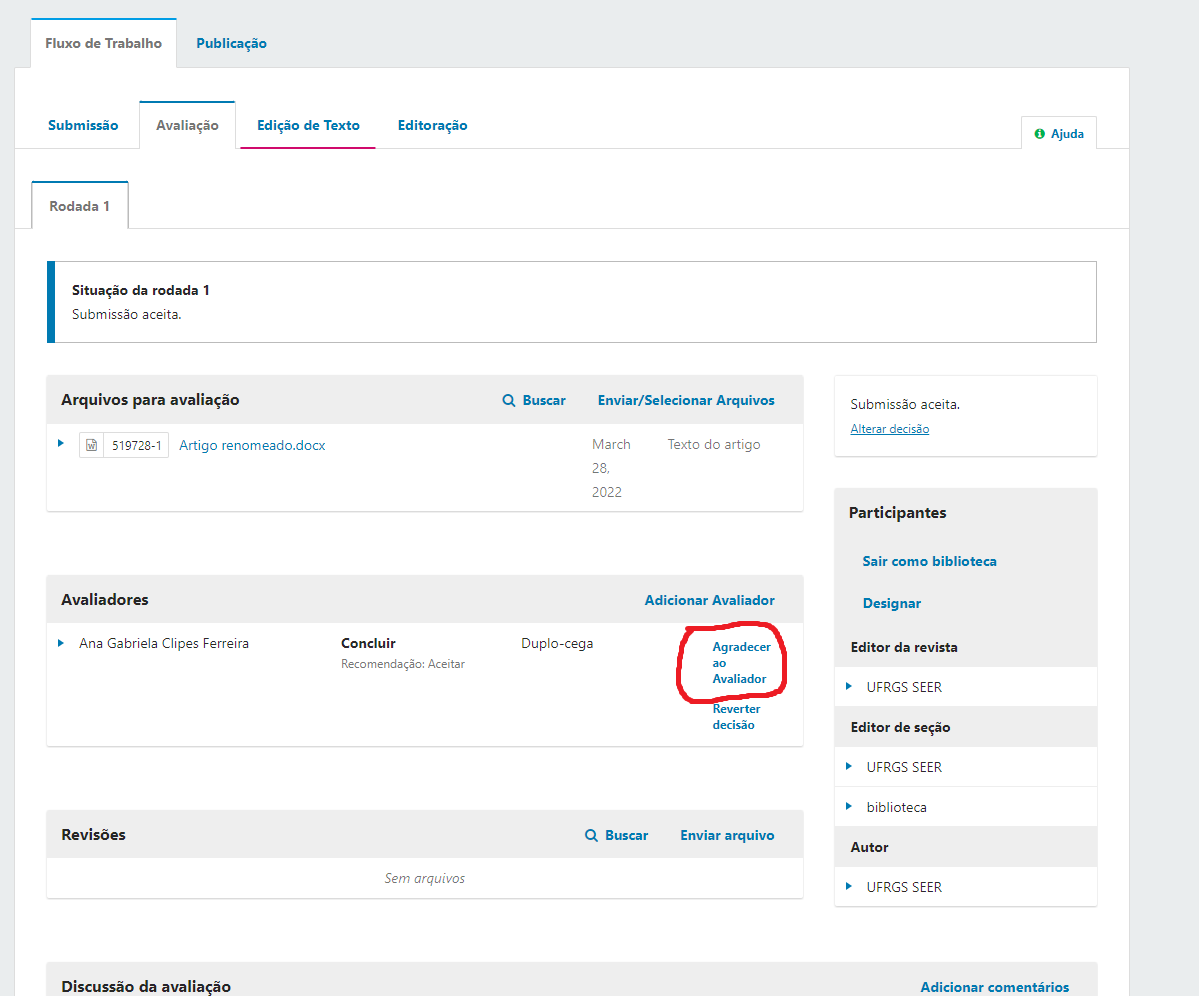1199x996 pixels.
Task: Click the green Ajuda info icon
Action: coord(1039,134)
